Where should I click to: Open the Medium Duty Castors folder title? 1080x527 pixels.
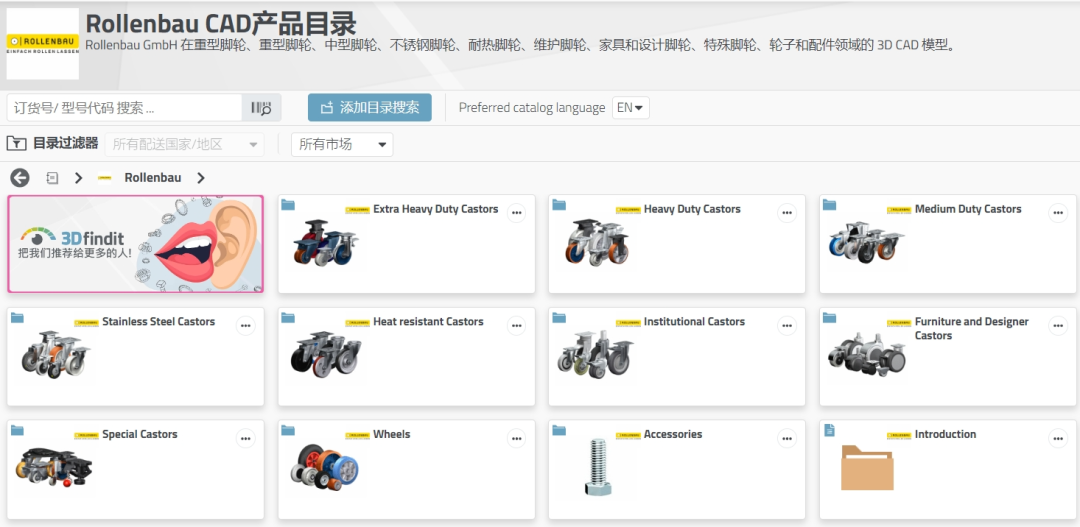pos(968,209)
